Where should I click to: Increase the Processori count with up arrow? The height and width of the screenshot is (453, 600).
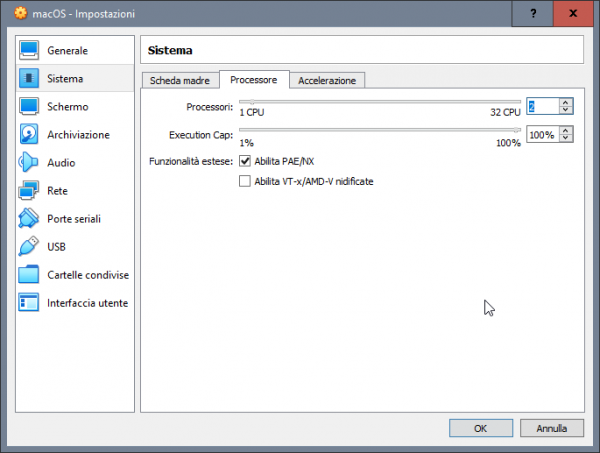coord(566,102)
